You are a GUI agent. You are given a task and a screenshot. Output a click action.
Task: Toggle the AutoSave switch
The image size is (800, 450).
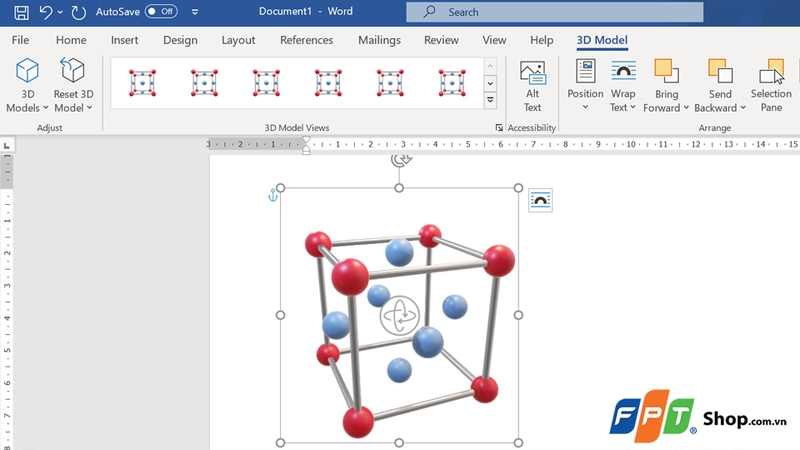pos(161,11)
